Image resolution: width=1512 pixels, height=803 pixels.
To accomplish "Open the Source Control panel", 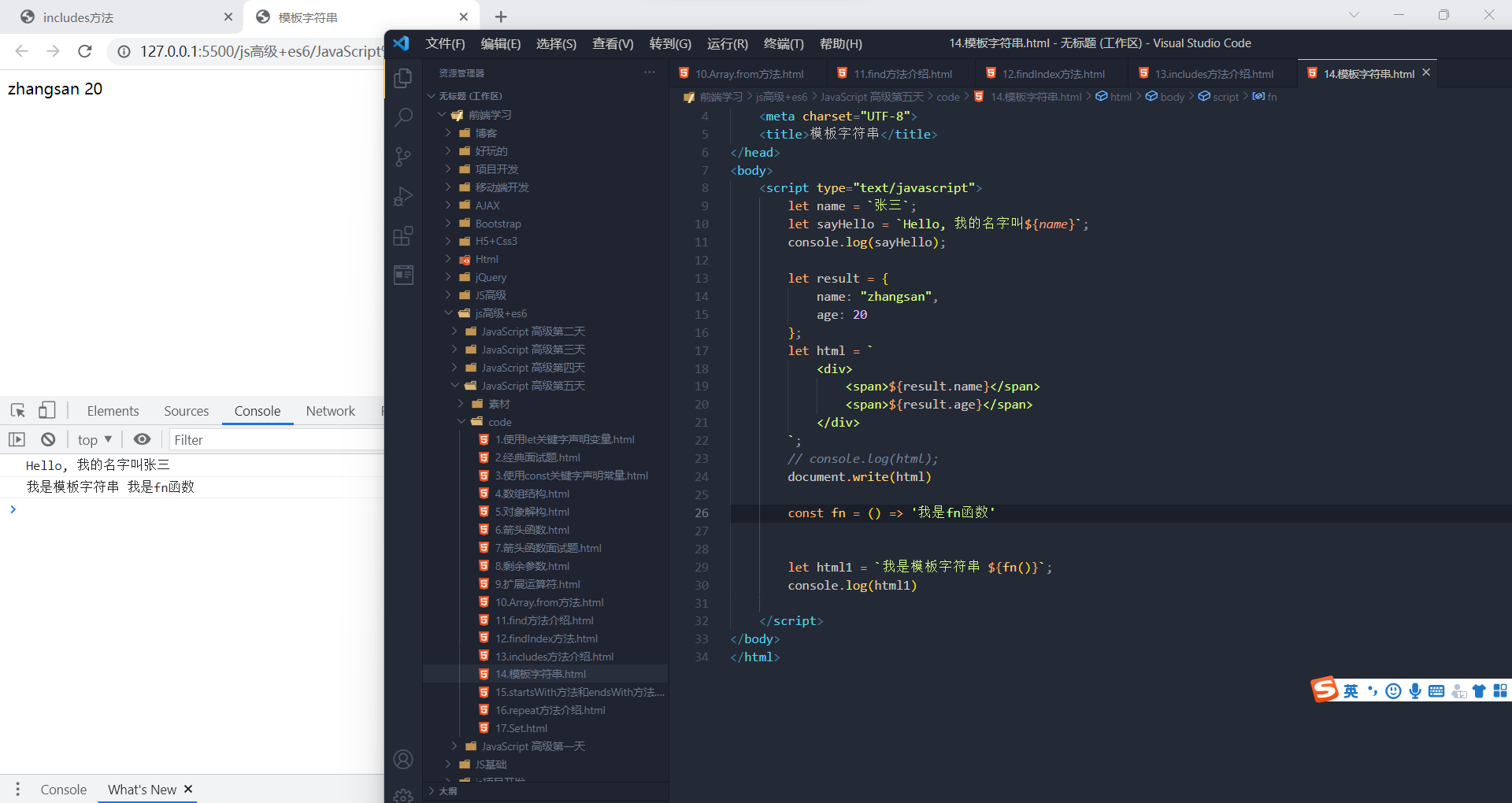I will 403,157.
